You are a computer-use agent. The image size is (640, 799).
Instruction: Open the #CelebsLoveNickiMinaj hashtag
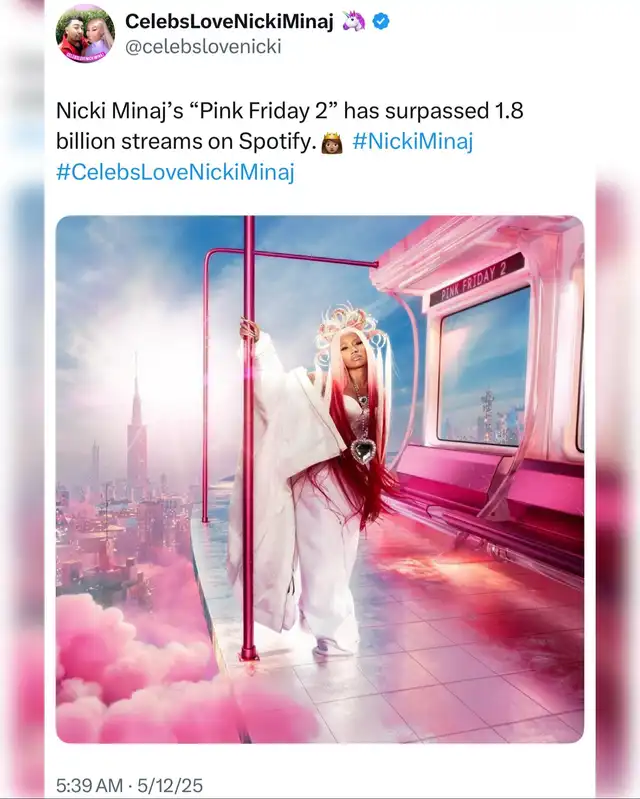click(x=175, y=172)
